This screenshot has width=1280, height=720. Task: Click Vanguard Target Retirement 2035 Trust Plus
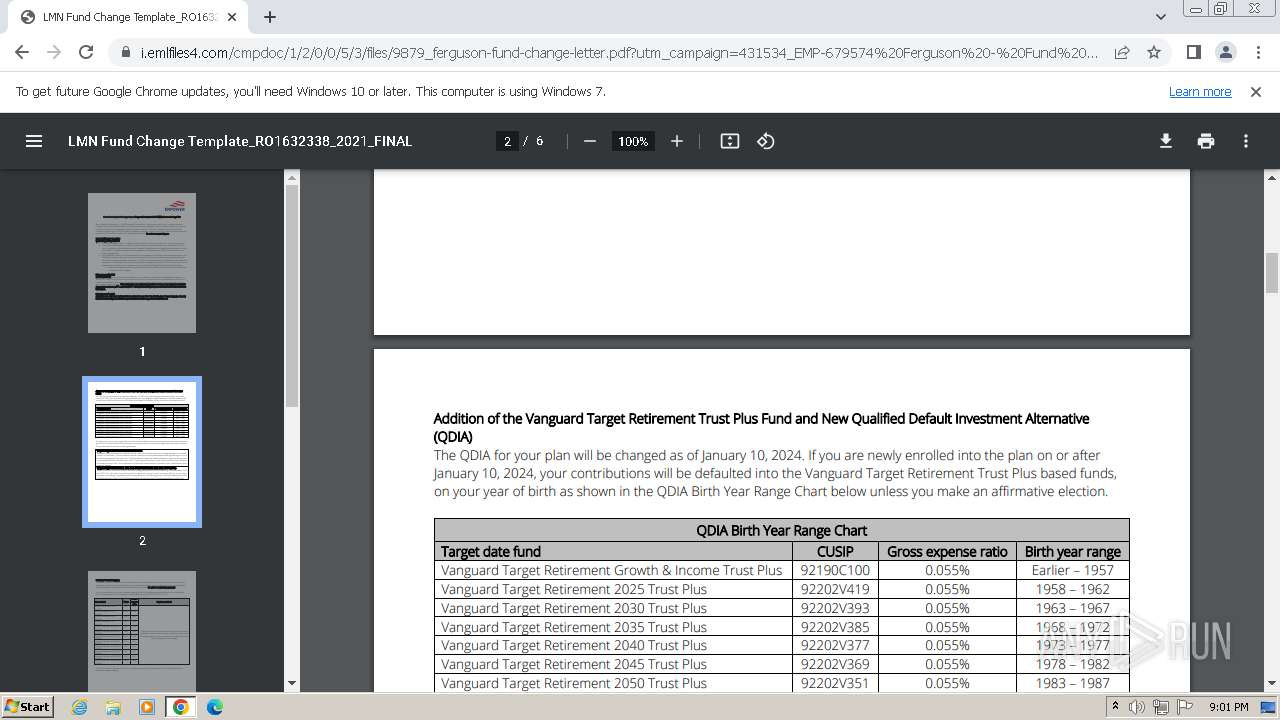pos(574,627)
